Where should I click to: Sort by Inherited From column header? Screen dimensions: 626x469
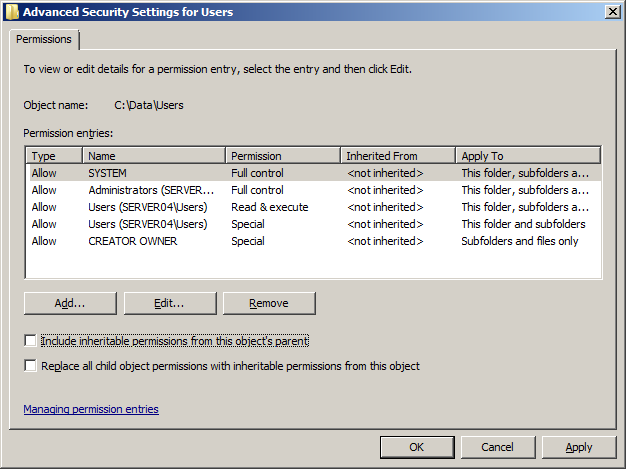(x=397, y=156)
